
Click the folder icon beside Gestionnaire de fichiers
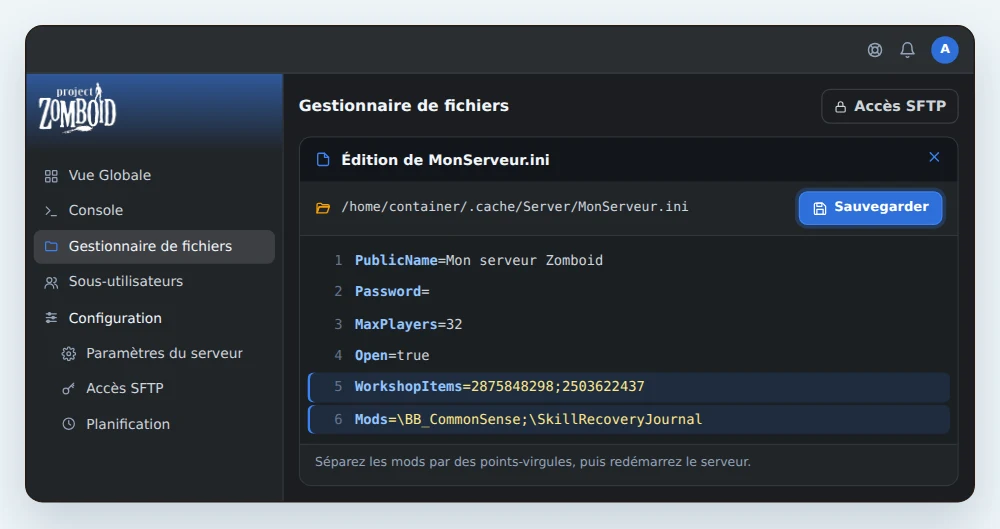51,246
